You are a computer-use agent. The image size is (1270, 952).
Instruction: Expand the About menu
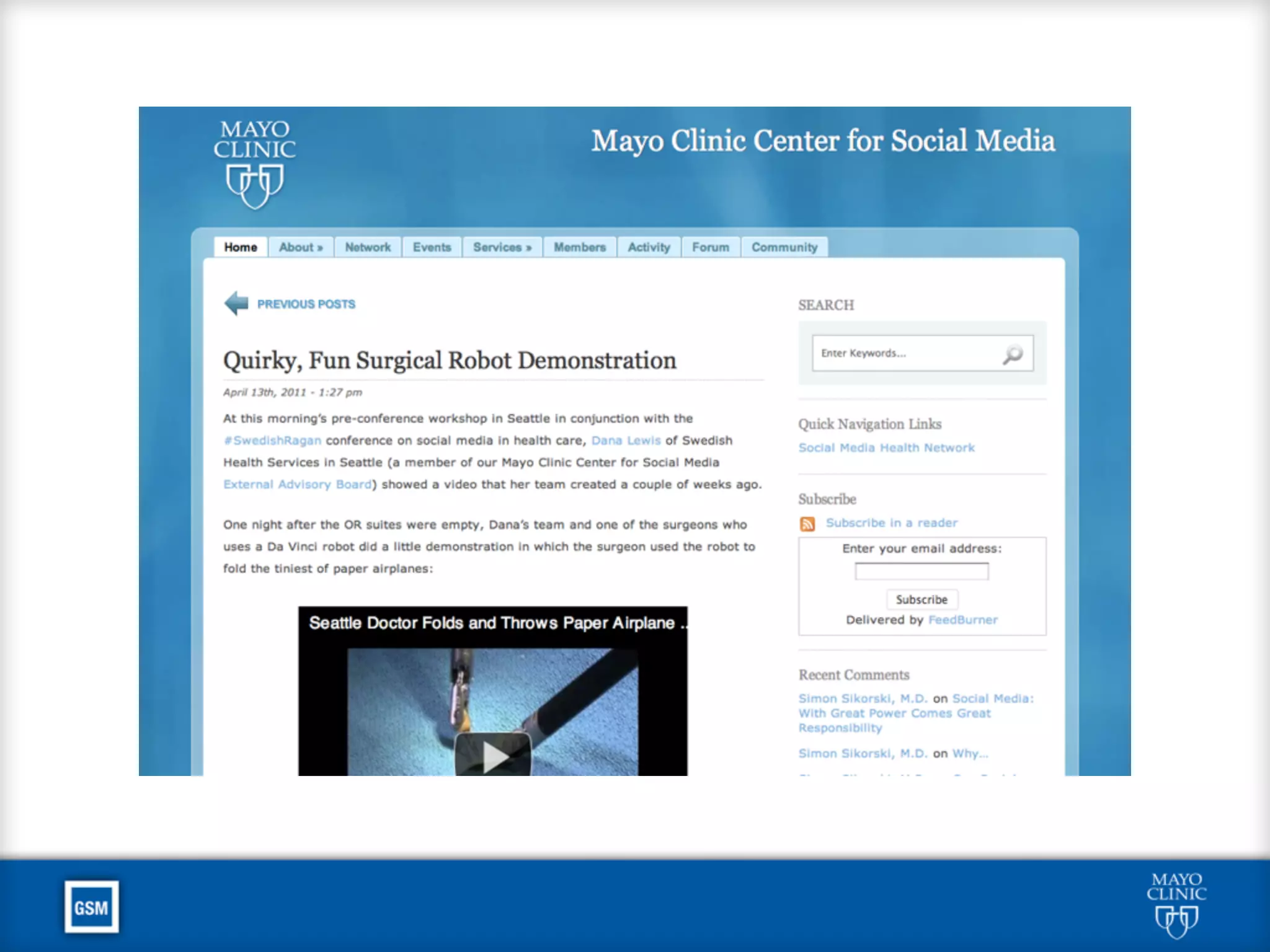[x=301, y=247]
